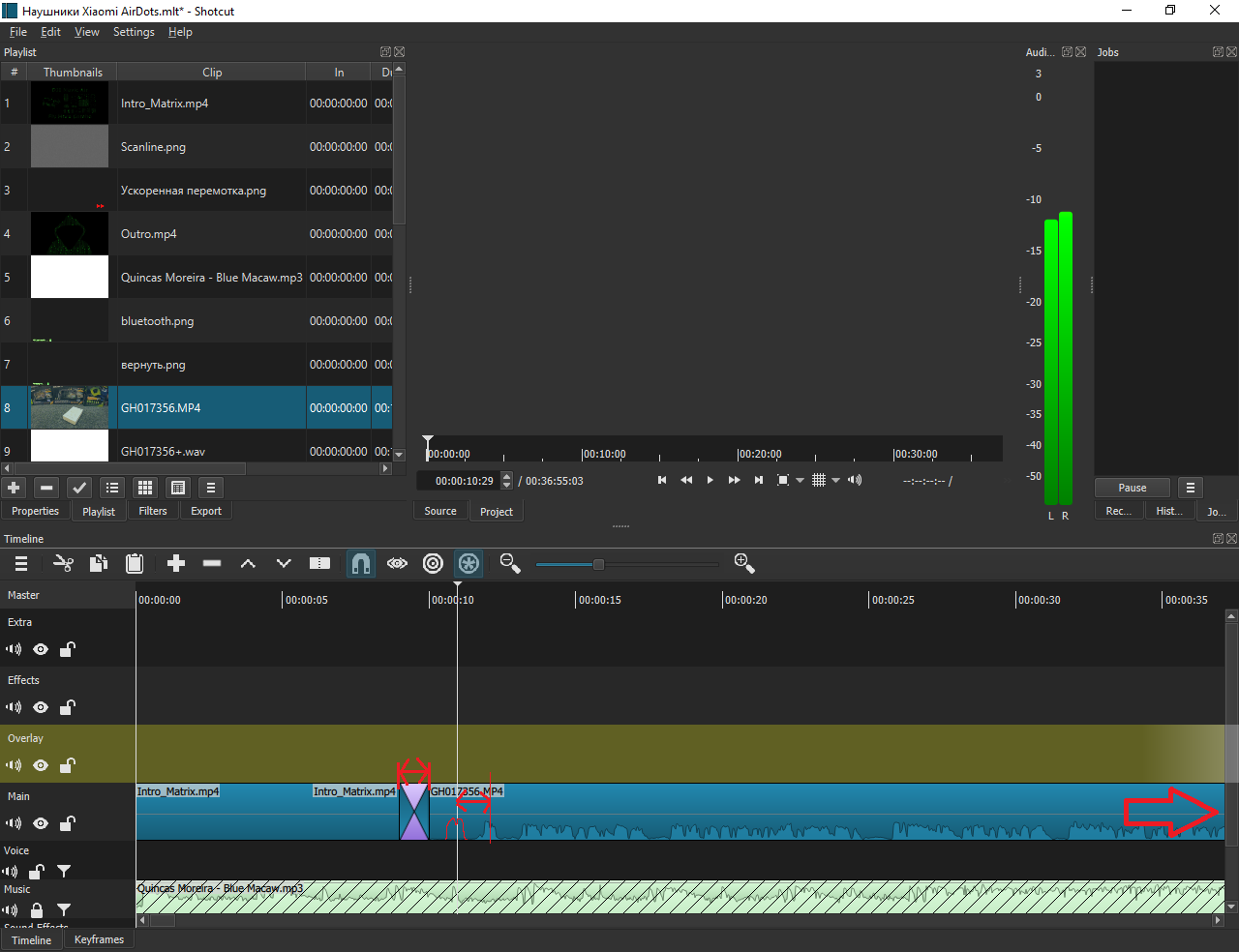The image size is (1239, 952).
Task: Select the Cut tool in the timeline toolbar
Action: (63, 563)
